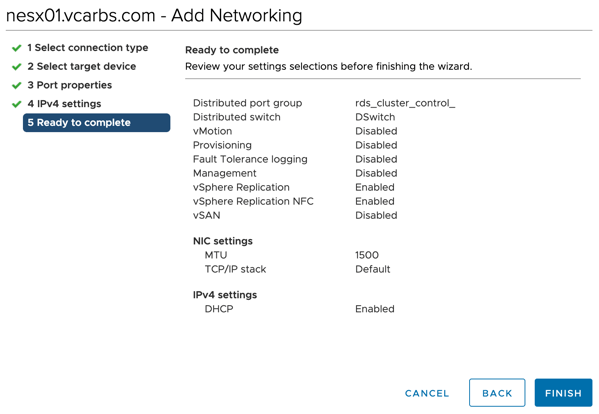Cancel the Add Networking wizard

pyautogui.click(x=427, y=393)
